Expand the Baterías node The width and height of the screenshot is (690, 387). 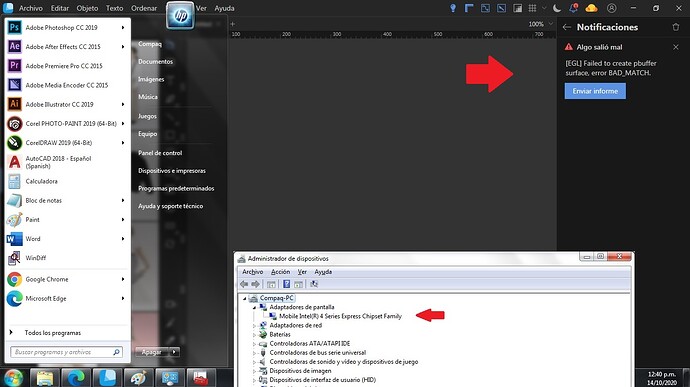[254, 335]
